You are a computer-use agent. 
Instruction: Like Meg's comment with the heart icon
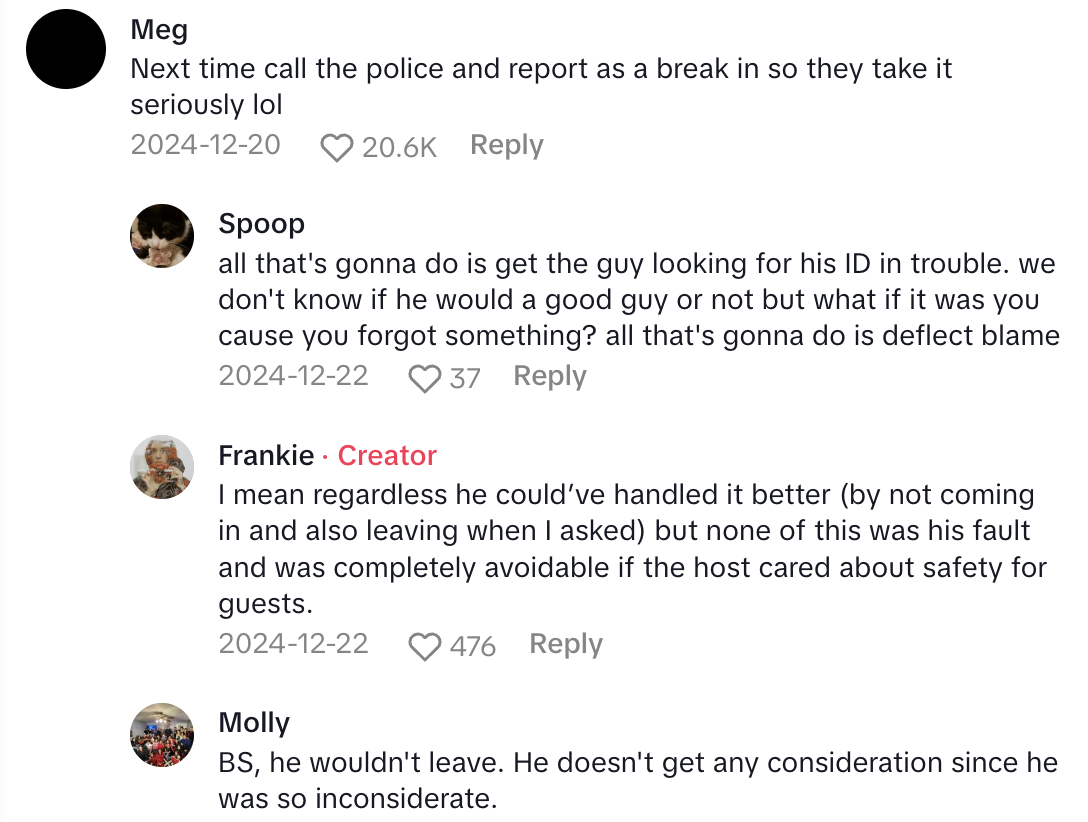coord(337,147)
